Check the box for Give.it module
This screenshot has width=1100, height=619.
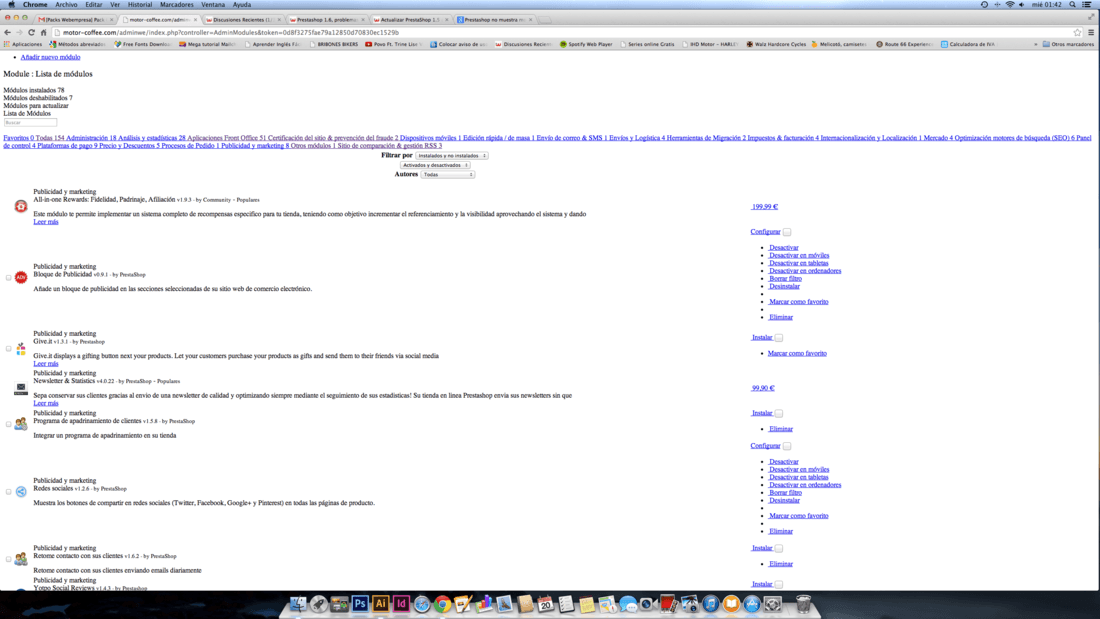tap(8, 349)
